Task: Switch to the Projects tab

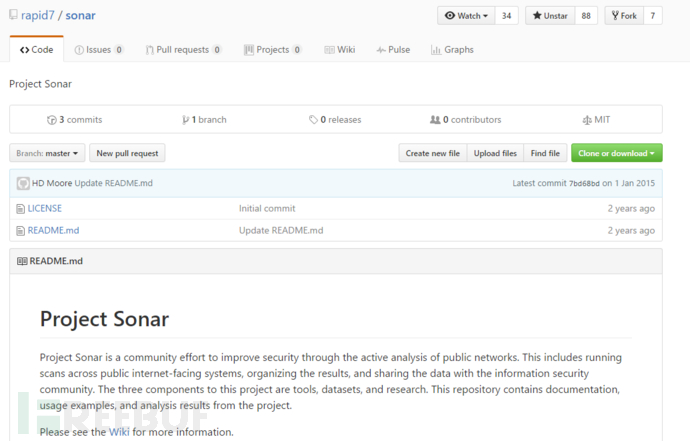Action: point(273,50)
